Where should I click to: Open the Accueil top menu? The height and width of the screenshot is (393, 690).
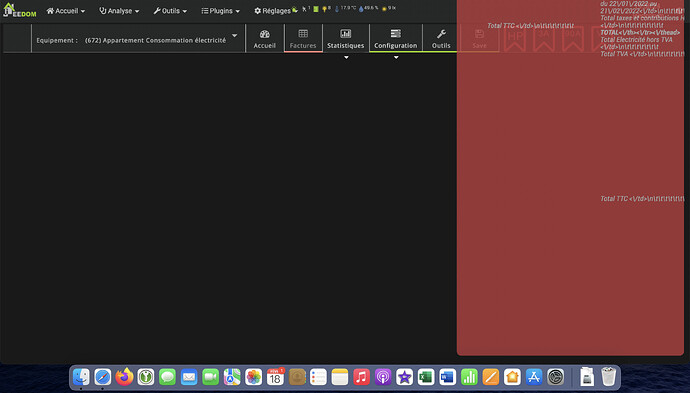66,11
